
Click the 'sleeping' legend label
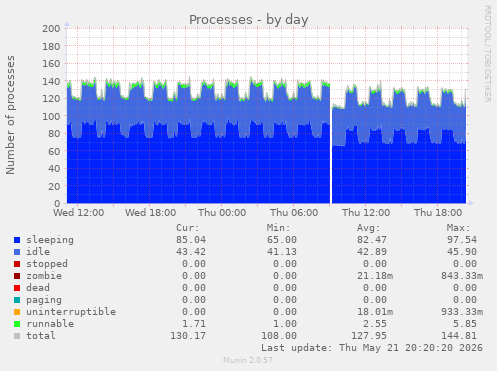pos(50,240)
